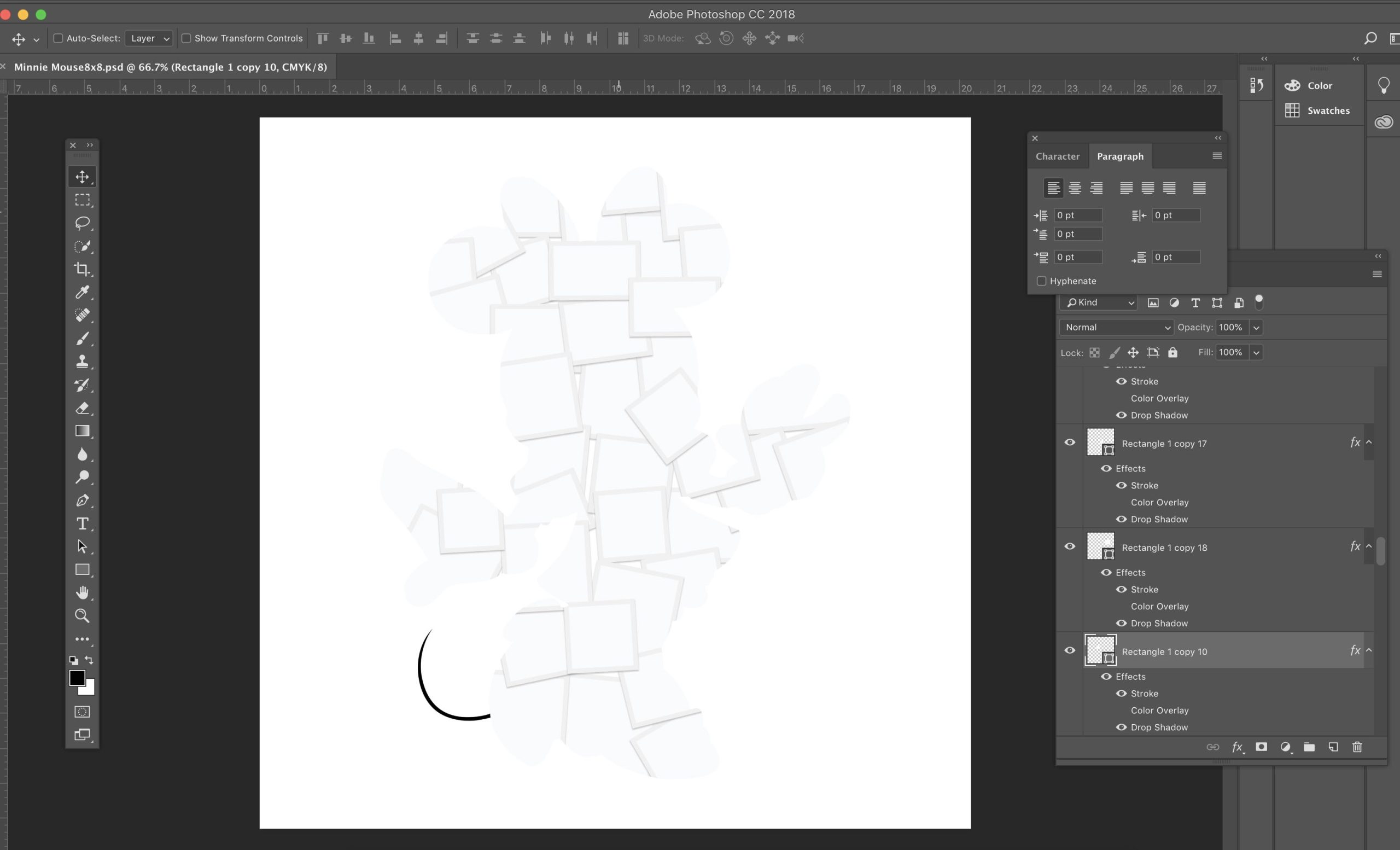Open the Paragraph panel options menu
Image resolution: width=1400 pixels, height=850 pixels.
click(1217, 156)
